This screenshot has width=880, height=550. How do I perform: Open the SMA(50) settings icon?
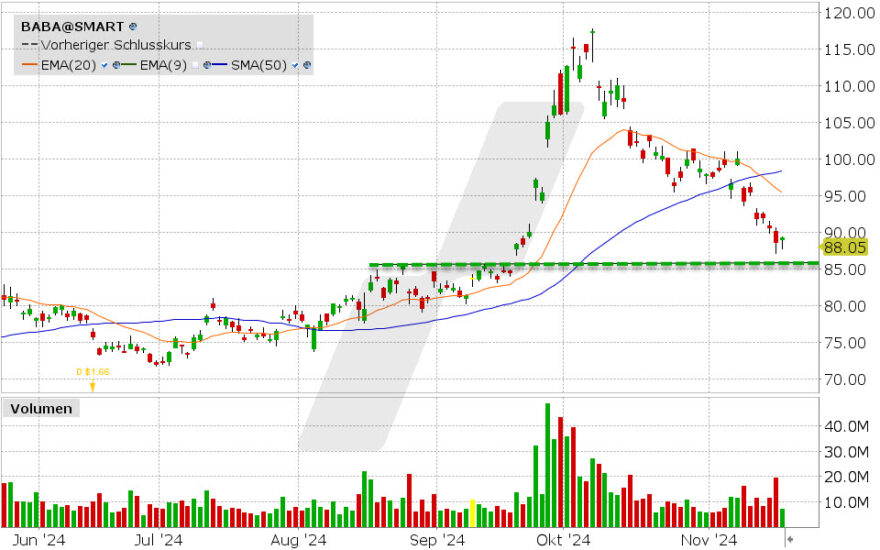coord(307,65)
